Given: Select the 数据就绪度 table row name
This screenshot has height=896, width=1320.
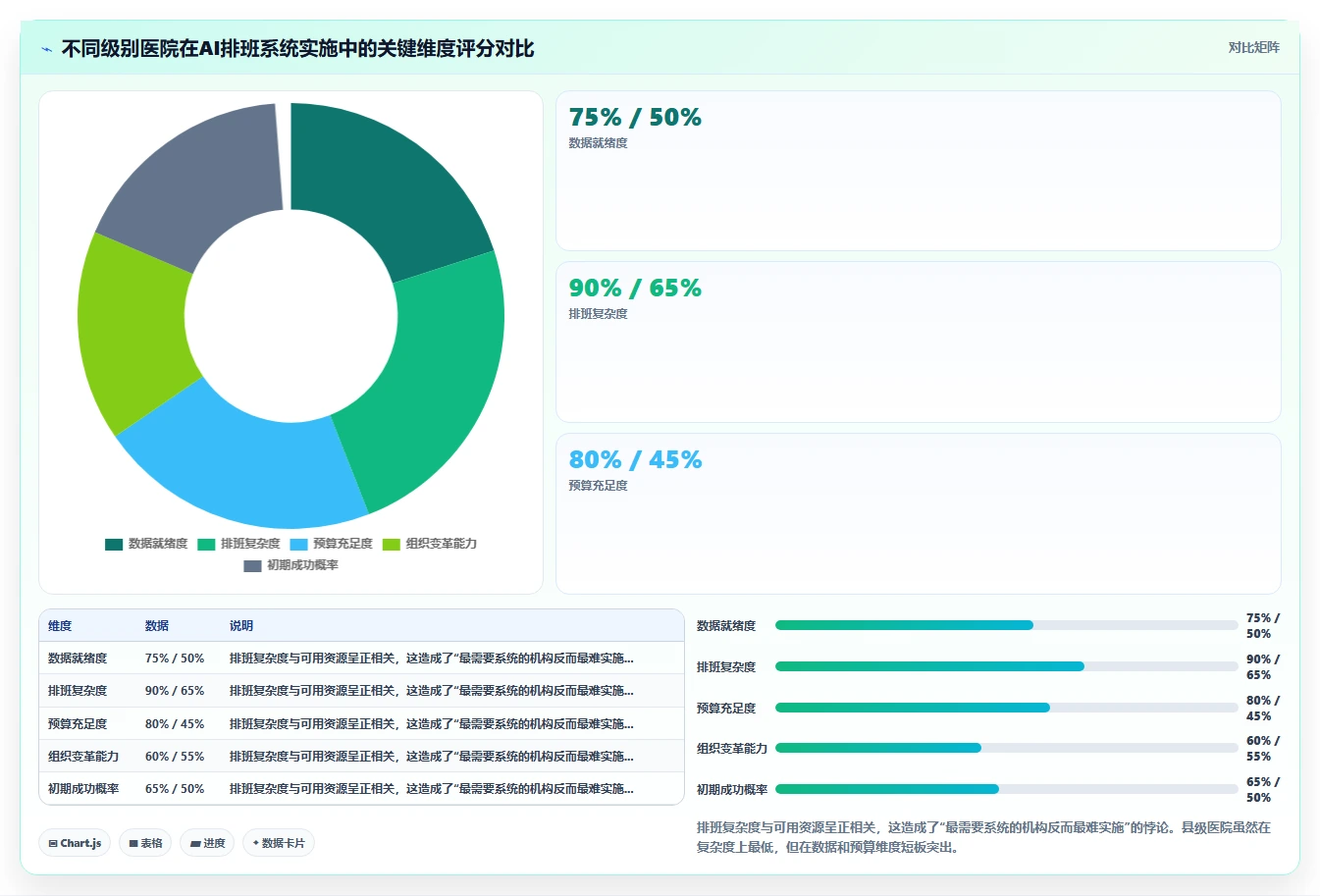Looking at the screenshot, I should (x=78, y=659).
